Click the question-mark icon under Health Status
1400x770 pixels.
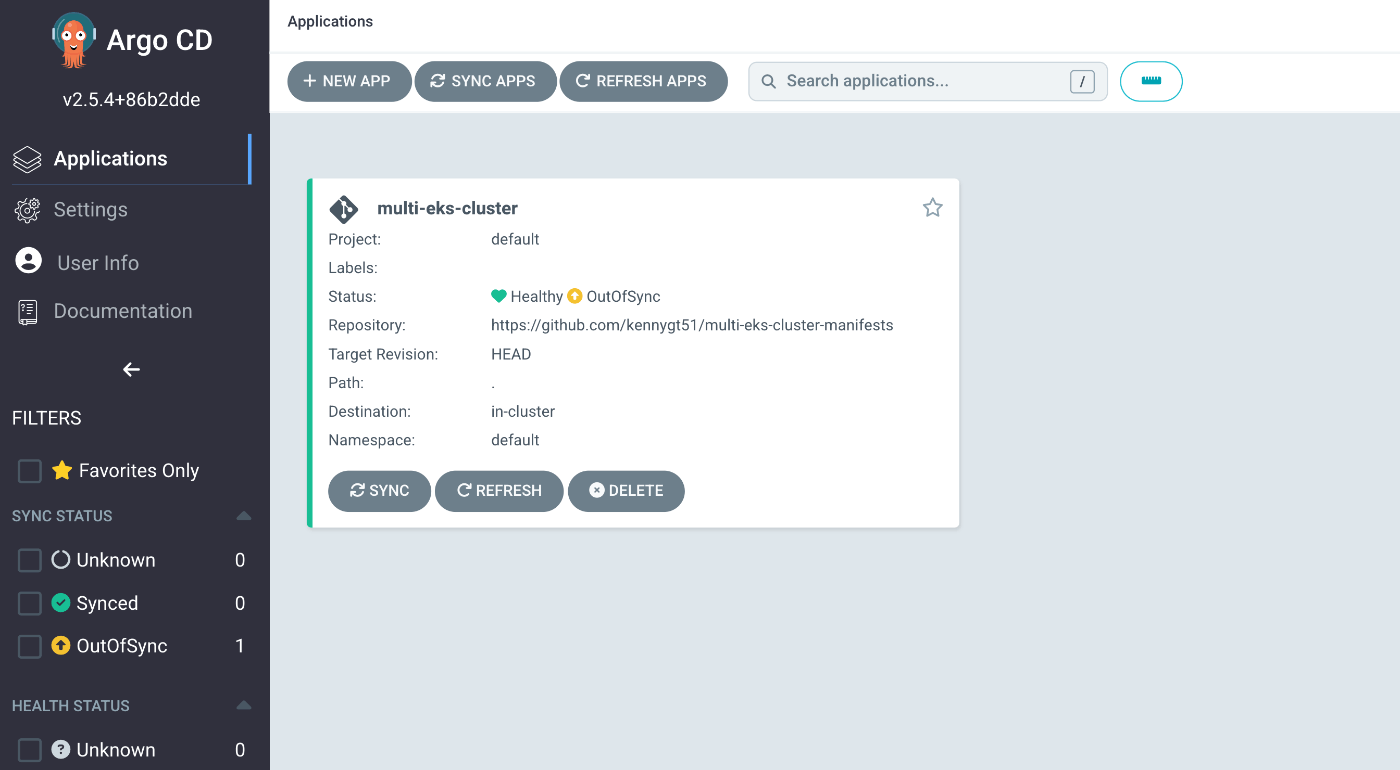tap(61, 750)
